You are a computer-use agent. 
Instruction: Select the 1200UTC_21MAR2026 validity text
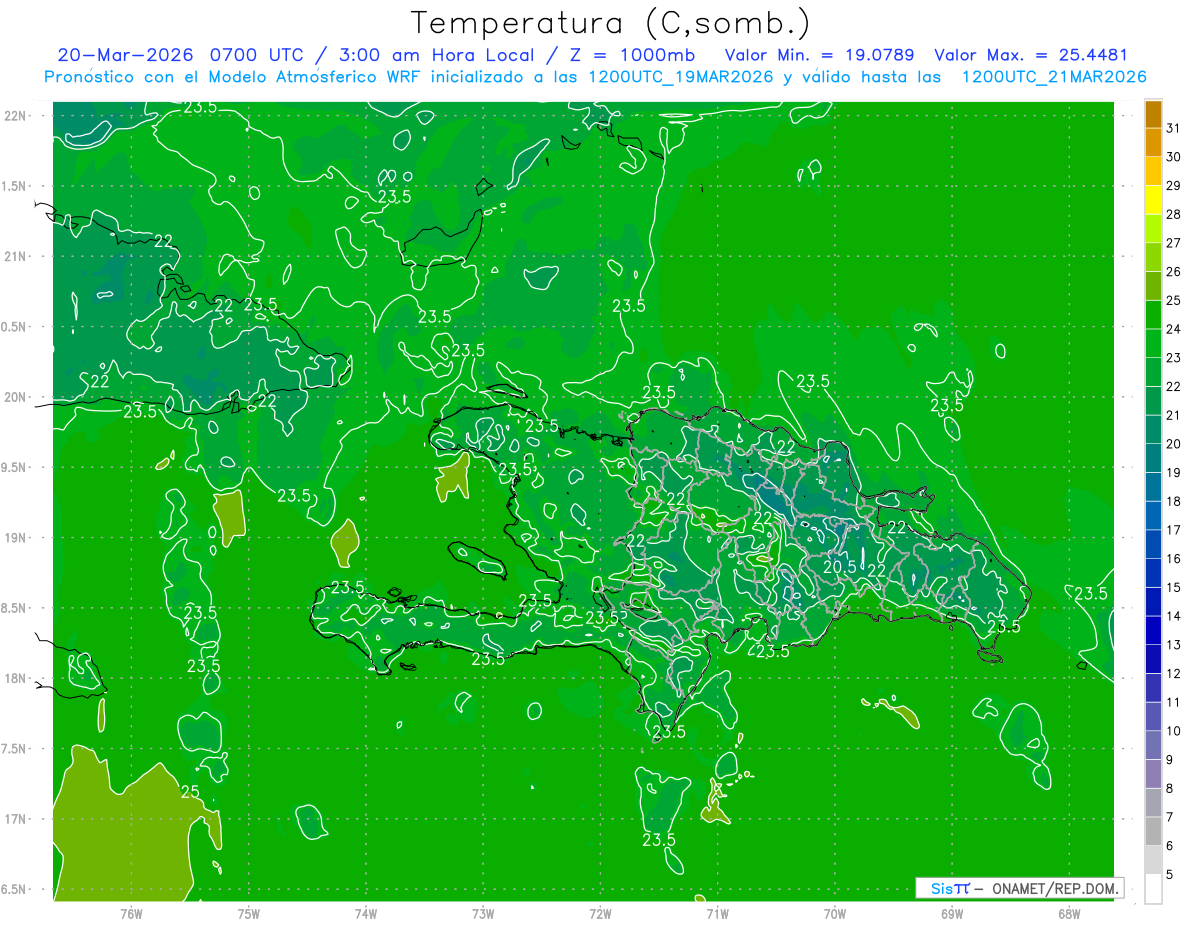tap(1054, 77)
